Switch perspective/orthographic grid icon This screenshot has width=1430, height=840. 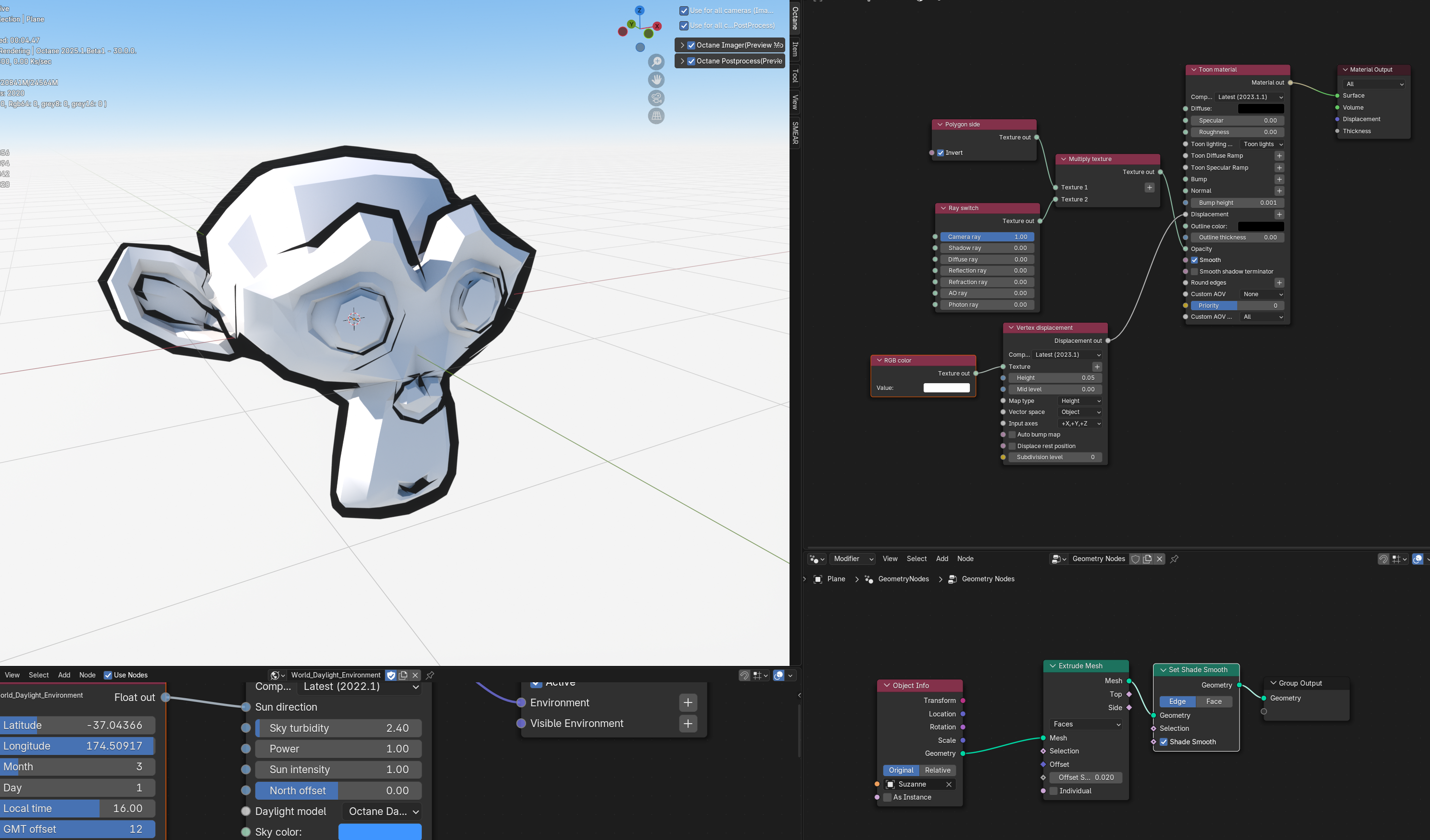coord(656,116)
